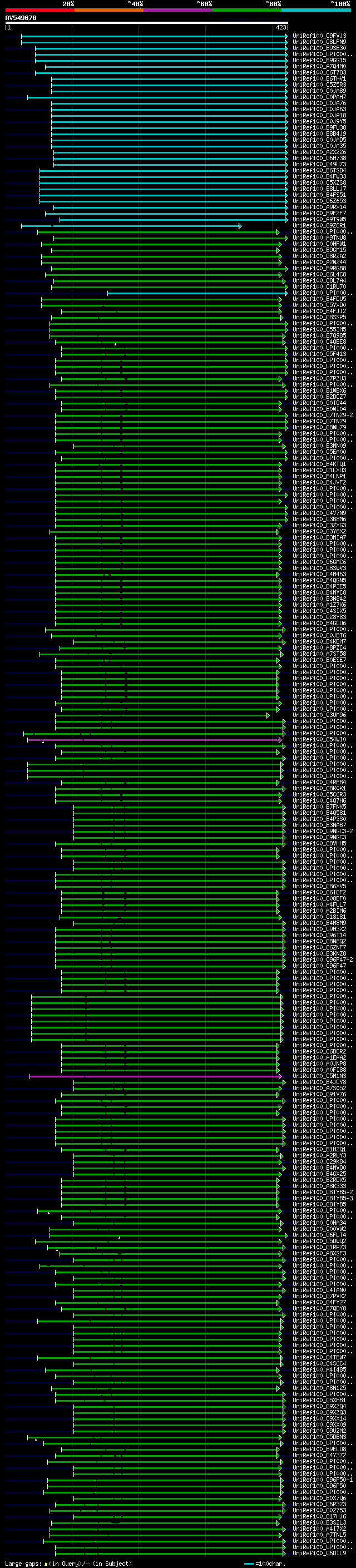The image size is (356, 1568).
Task: Click the green ~80% identity legend segment
Action: pos(247,10)
